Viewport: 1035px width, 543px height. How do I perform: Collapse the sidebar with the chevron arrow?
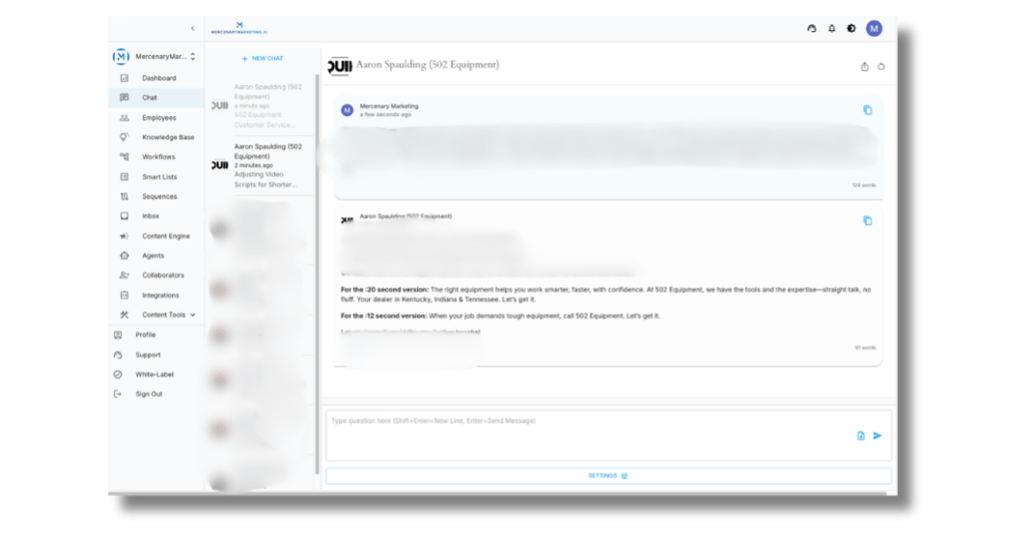pyautogui.click(x=193, y=28)
